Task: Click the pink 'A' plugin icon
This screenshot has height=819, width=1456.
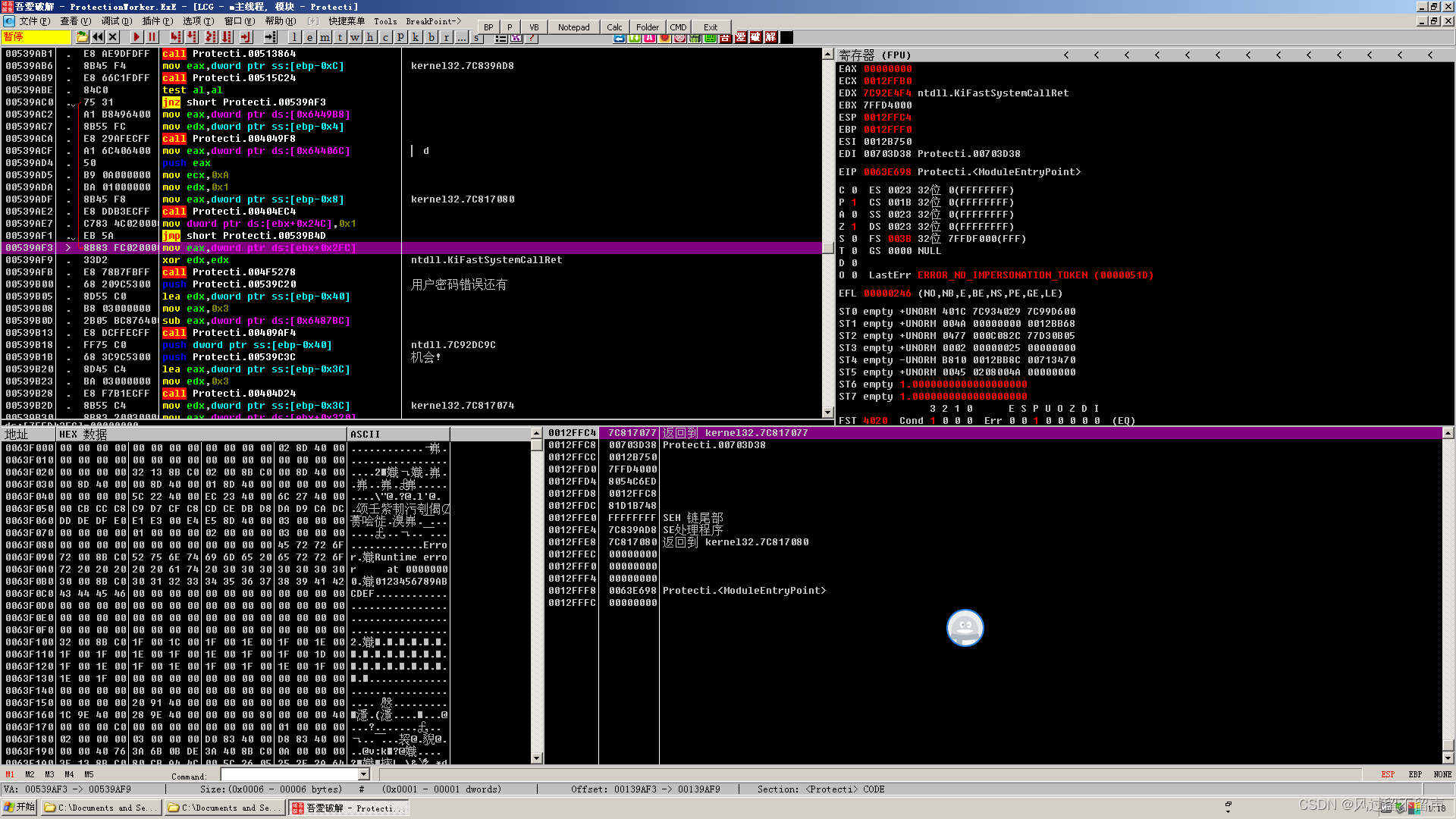Action: click(649, 38)
